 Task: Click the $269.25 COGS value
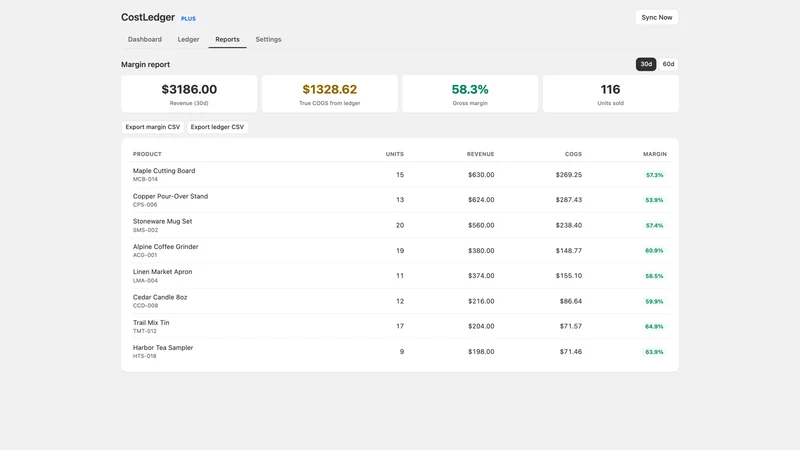point(569,175)
